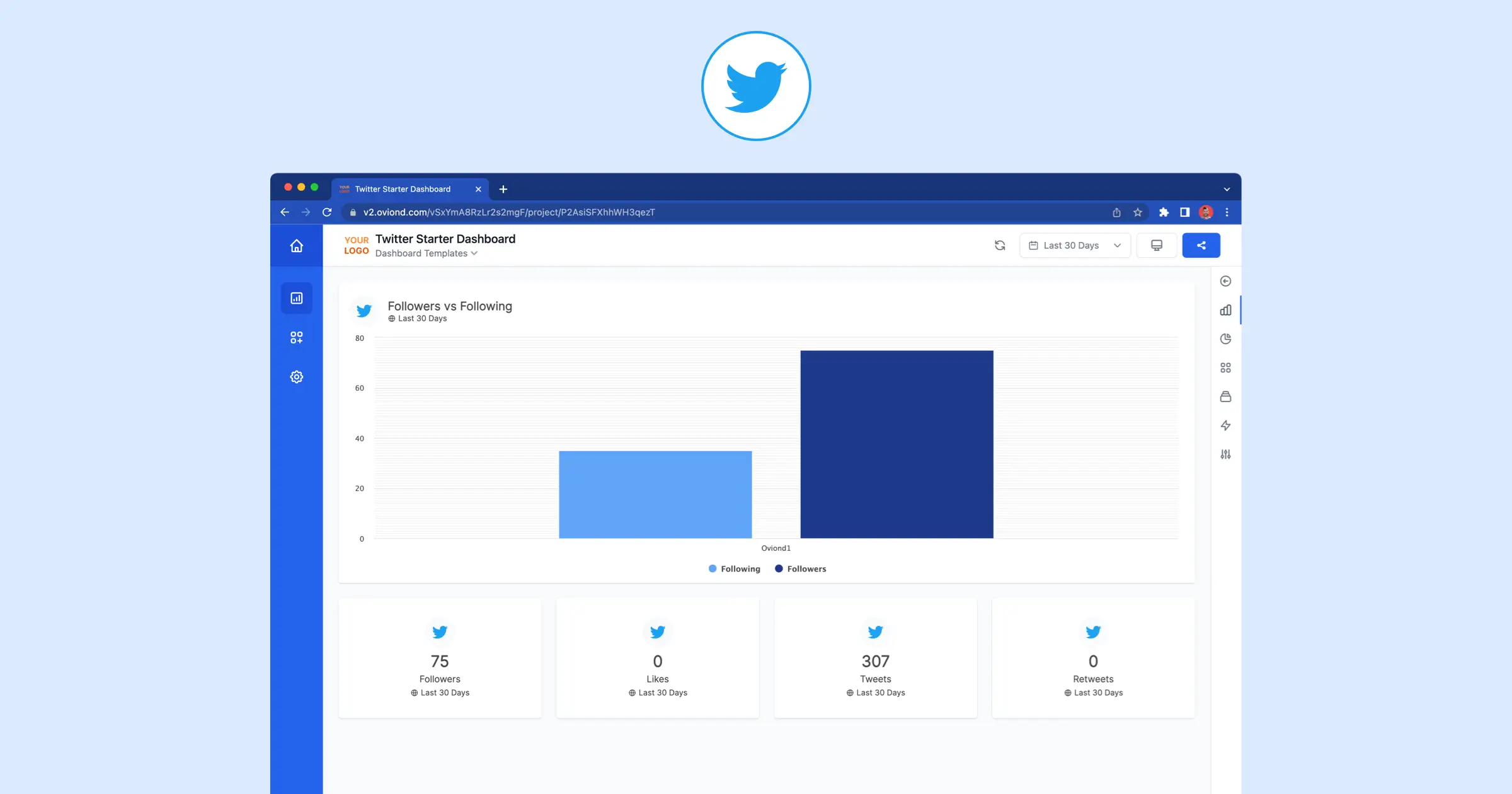Open the Last 30 Days date range dropdown
1512x794 pixels.
click(x=1075, y=245)
